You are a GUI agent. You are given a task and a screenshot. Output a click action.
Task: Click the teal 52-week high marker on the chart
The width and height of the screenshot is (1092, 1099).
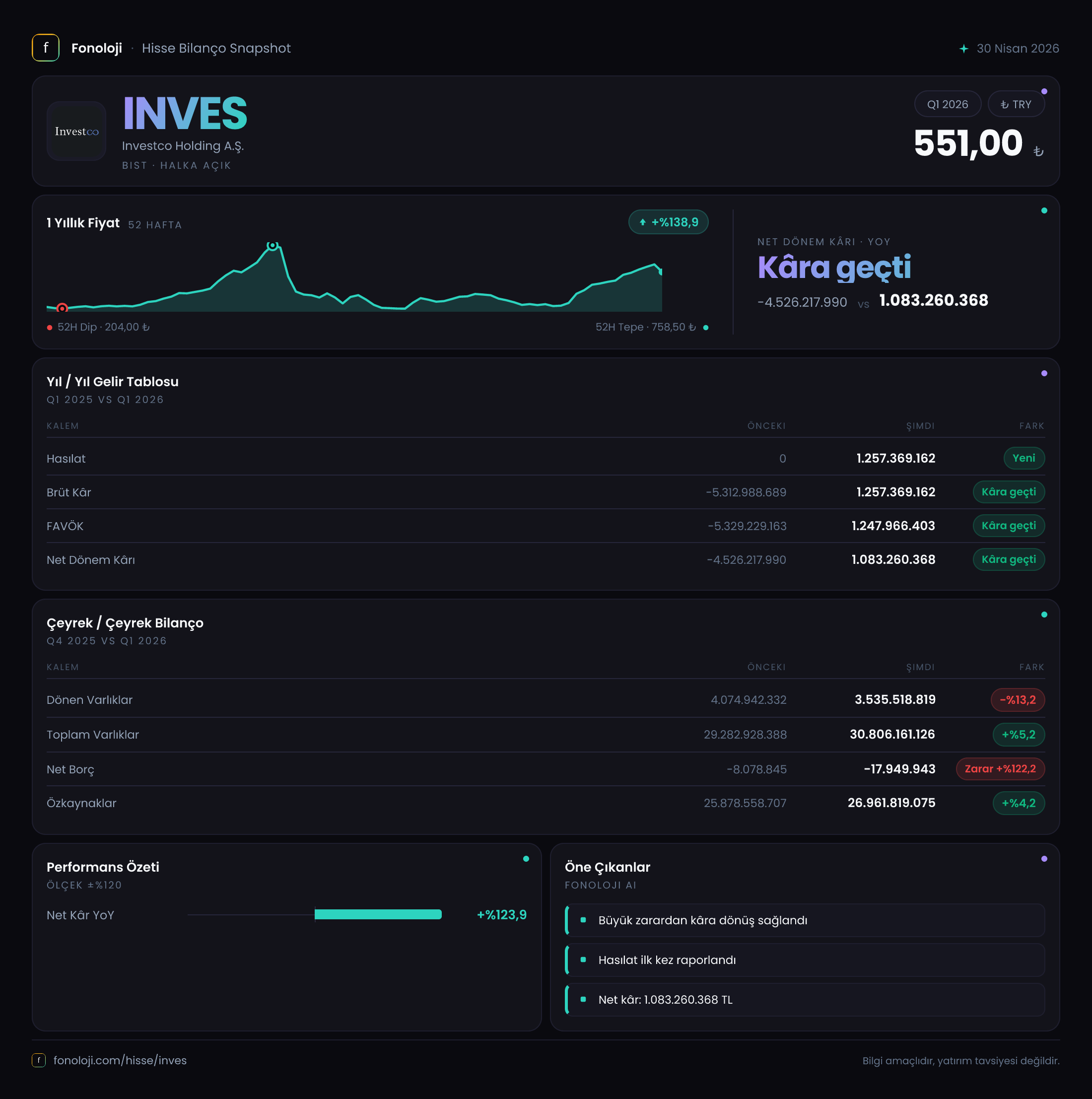273,246
